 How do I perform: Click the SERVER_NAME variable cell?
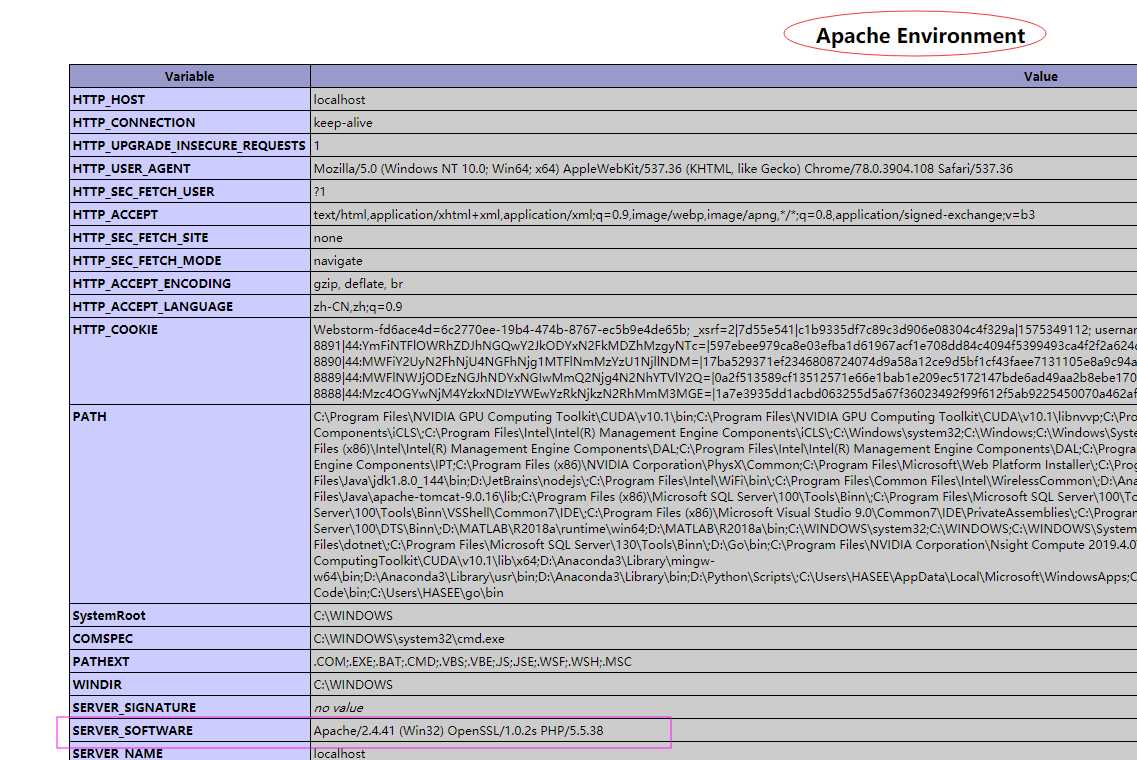(x=189, y=752)
